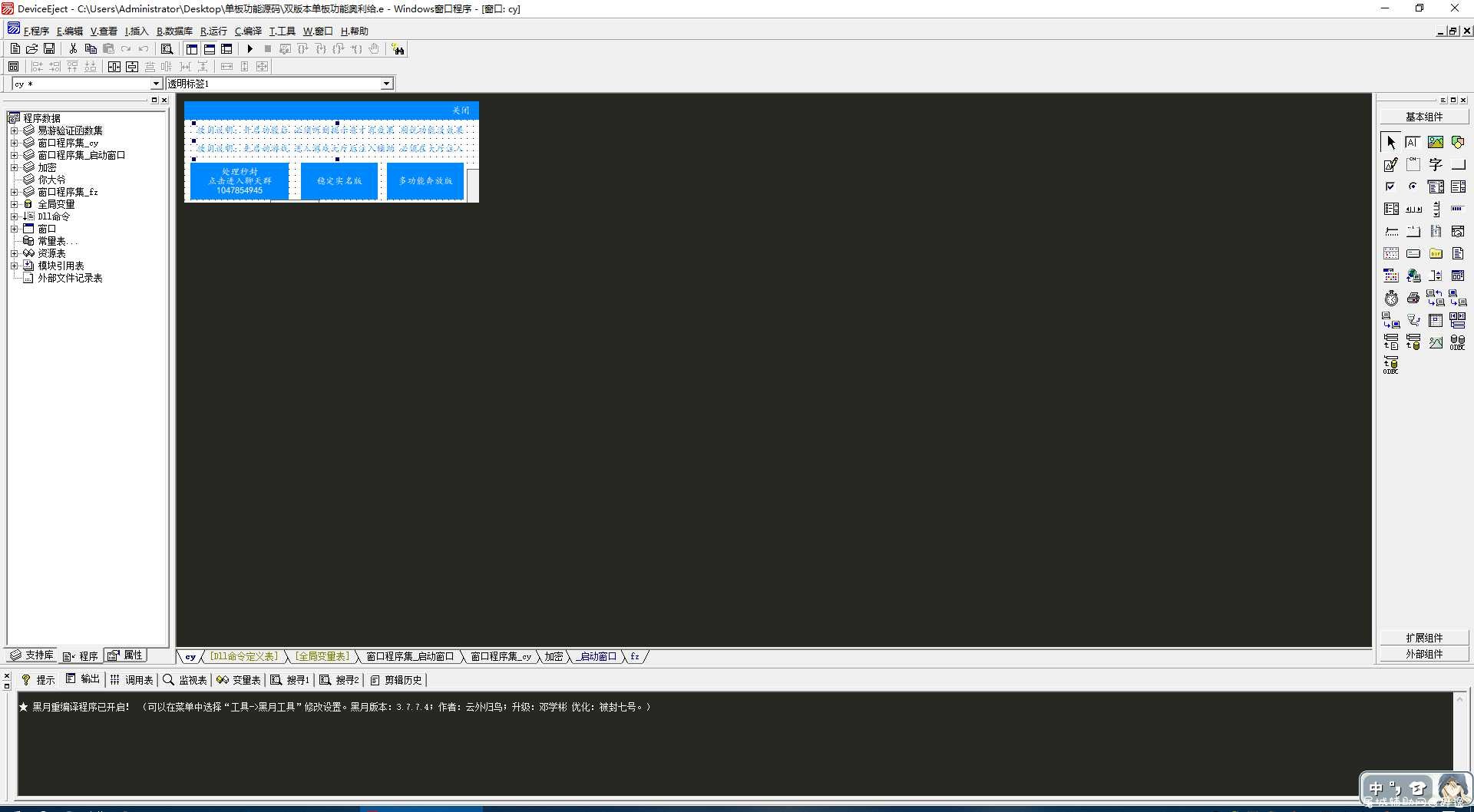Select the radio button component icon
Image resolution: width=1474 pixels, height=812 pixels.
1413,186
